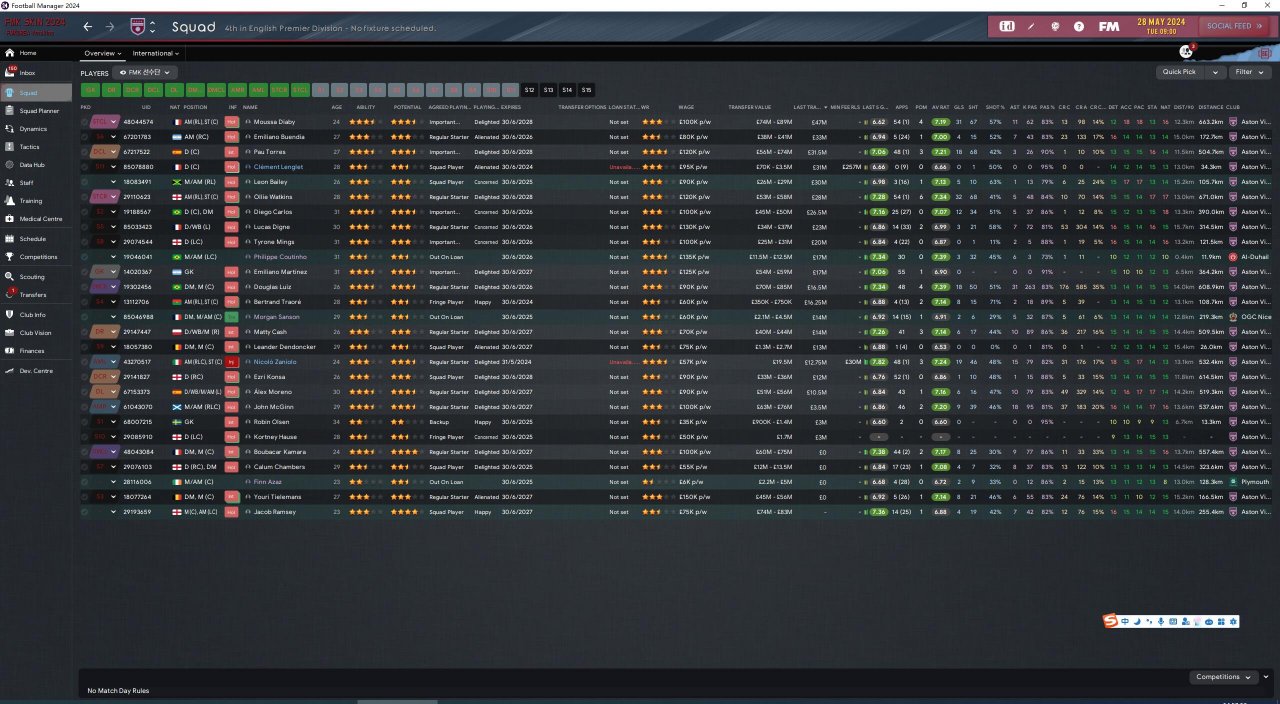Toggle selection circle for Pau Torres

[85, 152]
